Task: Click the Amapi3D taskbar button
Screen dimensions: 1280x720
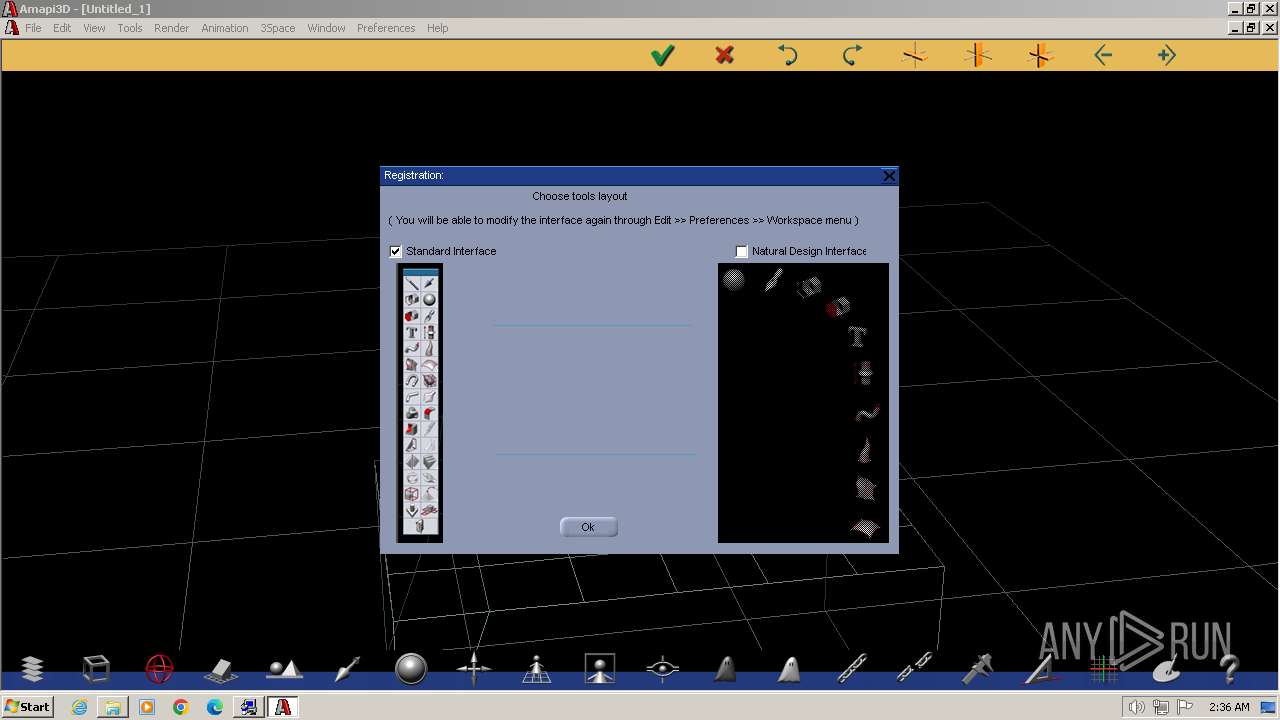Action: (x=283, y=707)
